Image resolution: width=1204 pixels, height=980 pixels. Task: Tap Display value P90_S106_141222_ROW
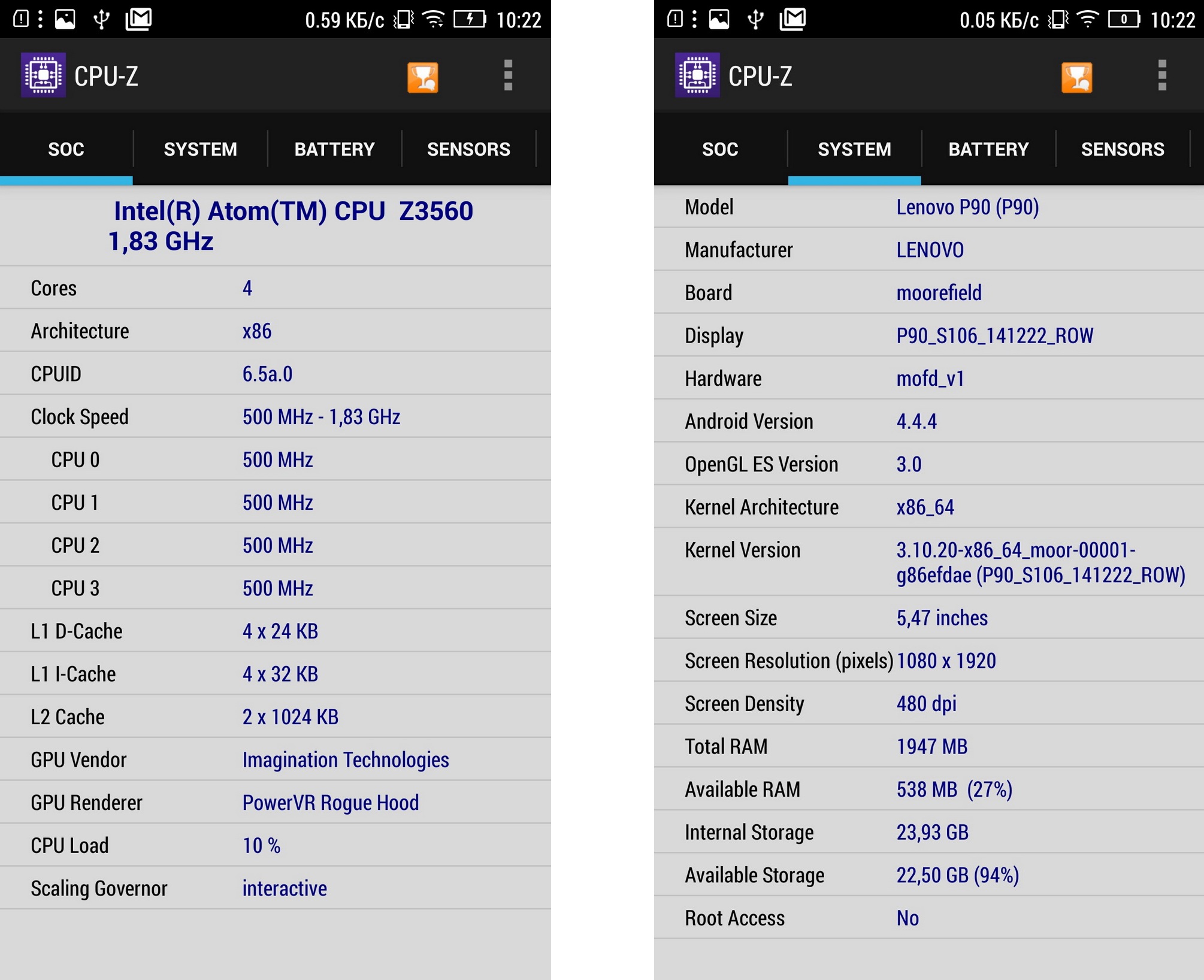point(994,336)
